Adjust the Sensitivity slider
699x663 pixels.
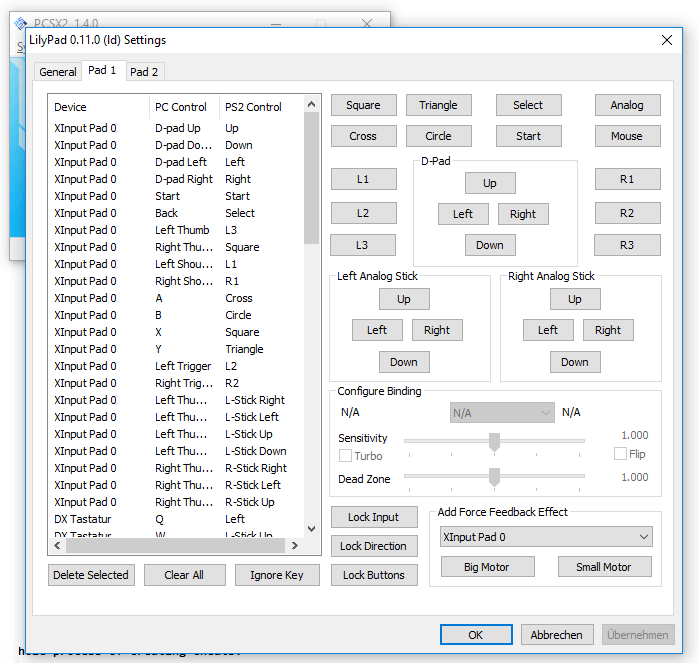pyautogui.click(x=494, y=441)
